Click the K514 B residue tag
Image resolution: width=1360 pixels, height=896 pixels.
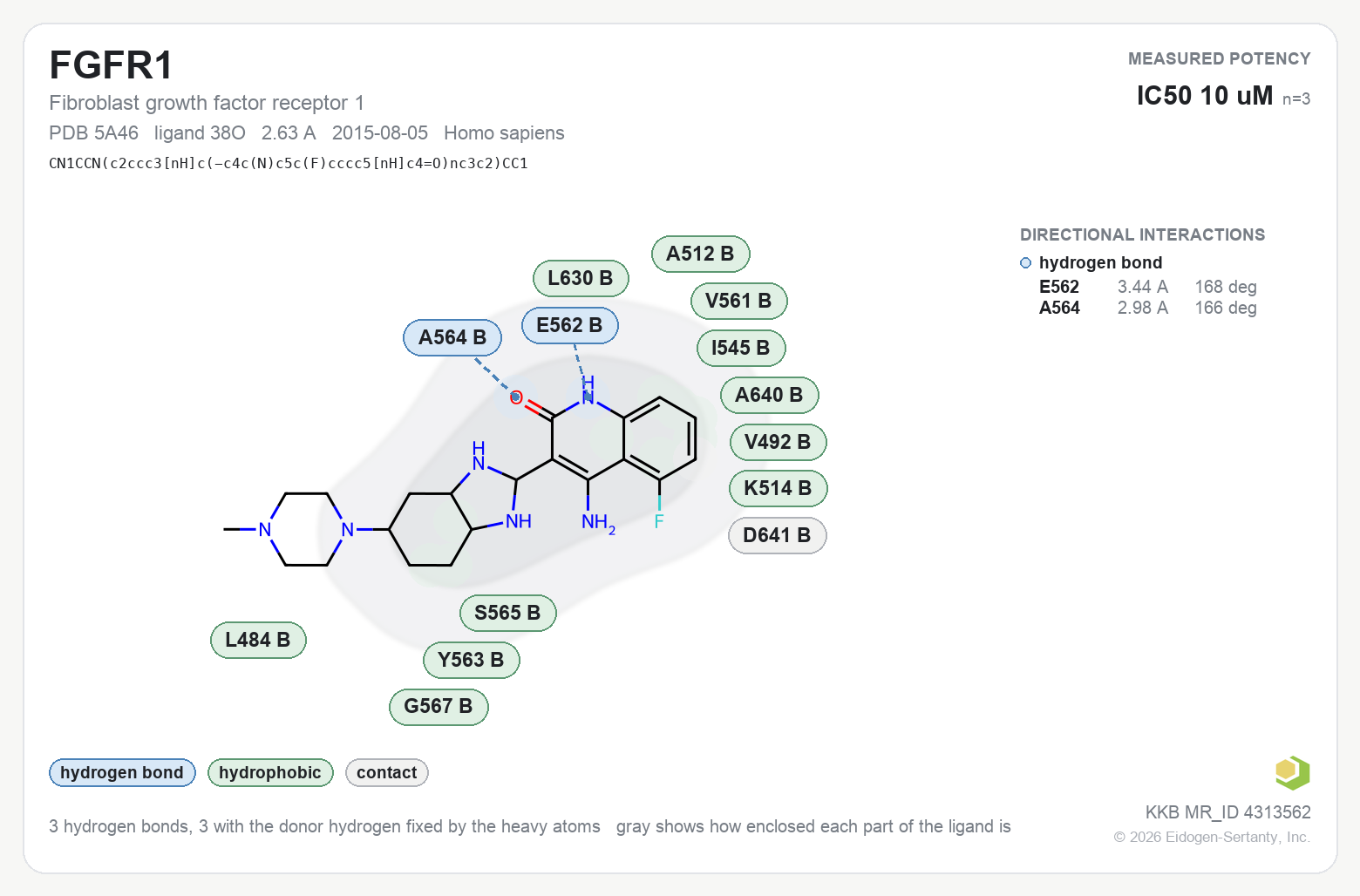[779, 488]
